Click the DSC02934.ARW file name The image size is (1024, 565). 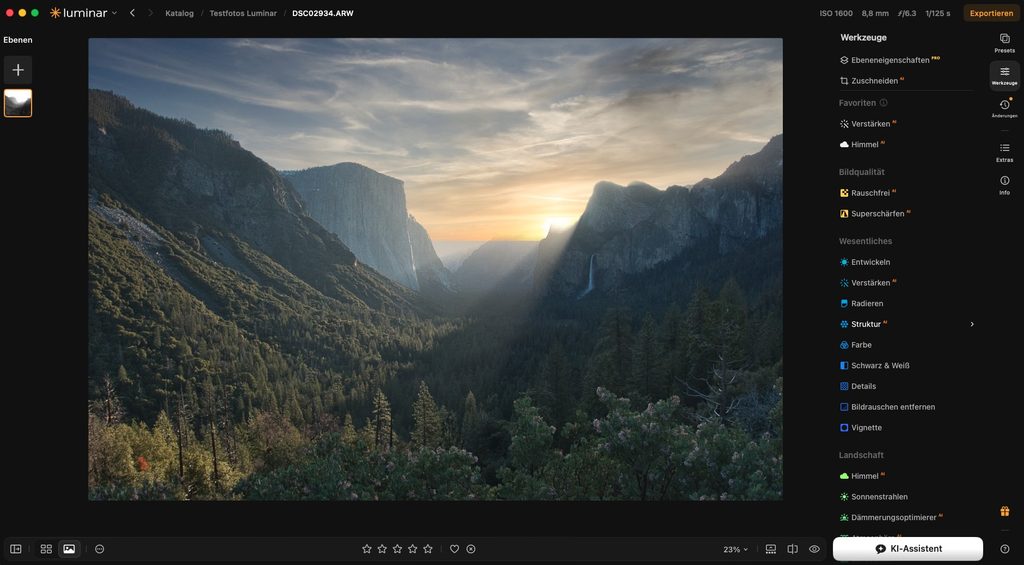coord(323,13)
